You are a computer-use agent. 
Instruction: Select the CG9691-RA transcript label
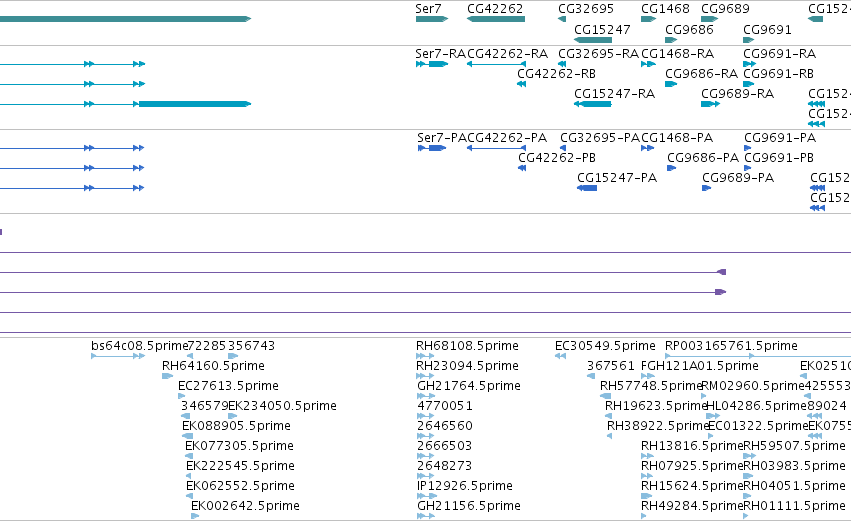point(779,54)
